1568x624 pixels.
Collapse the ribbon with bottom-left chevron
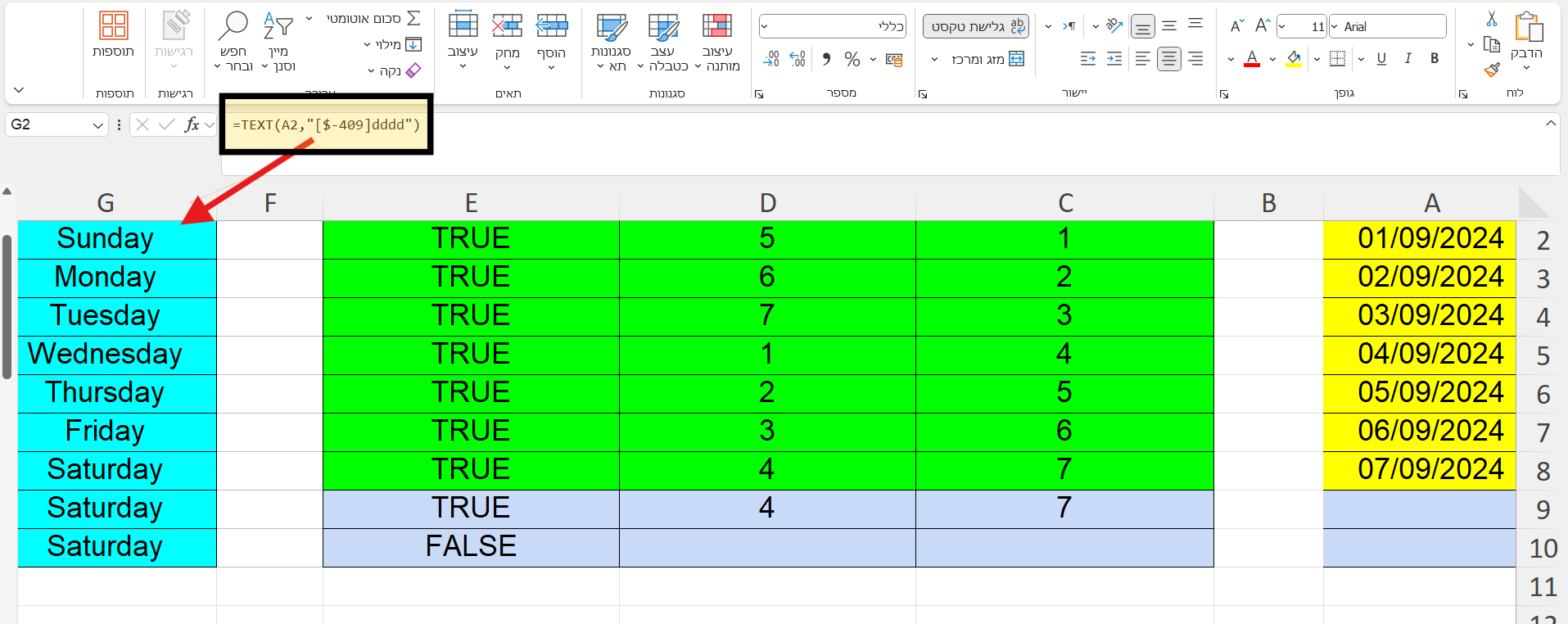tap(19, 90)
